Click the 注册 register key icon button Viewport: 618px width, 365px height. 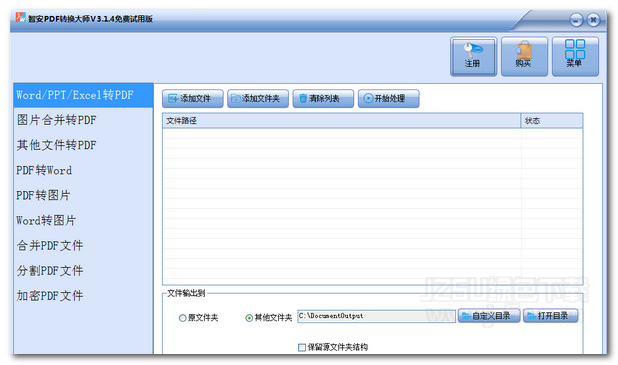[473, 56]
